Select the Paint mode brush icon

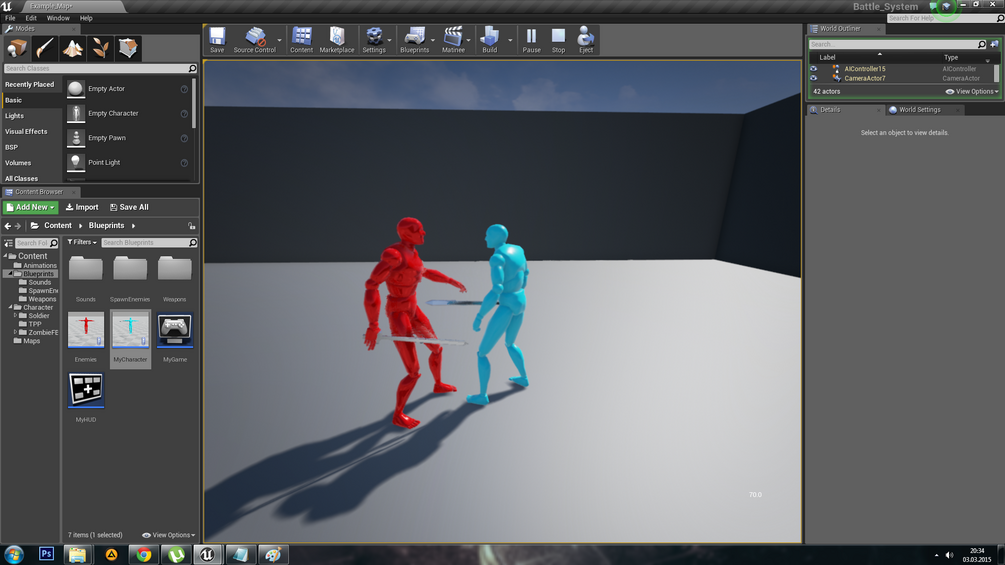pos(45,48)
